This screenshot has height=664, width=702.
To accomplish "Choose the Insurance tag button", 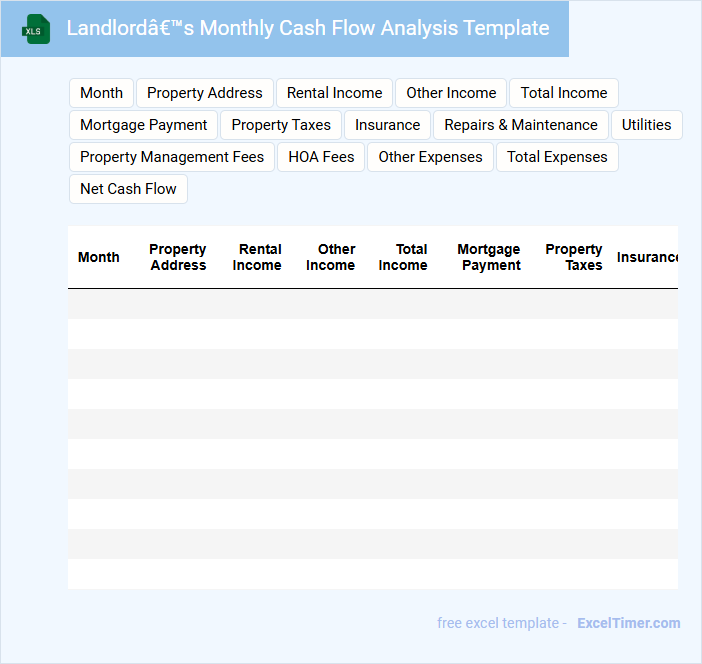I will (x=387, y=125).
